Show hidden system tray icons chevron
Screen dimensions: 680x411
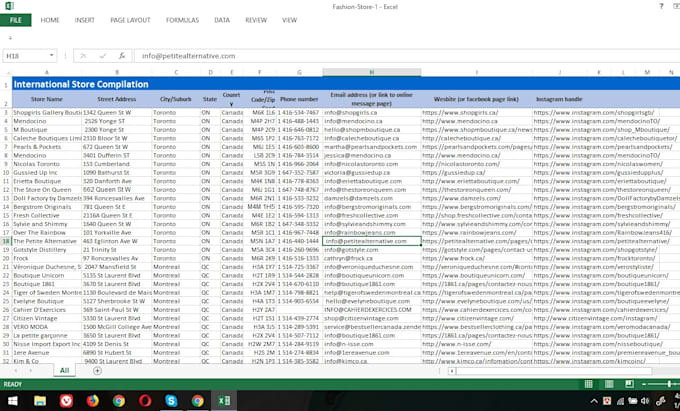click(x=594, y=401)
